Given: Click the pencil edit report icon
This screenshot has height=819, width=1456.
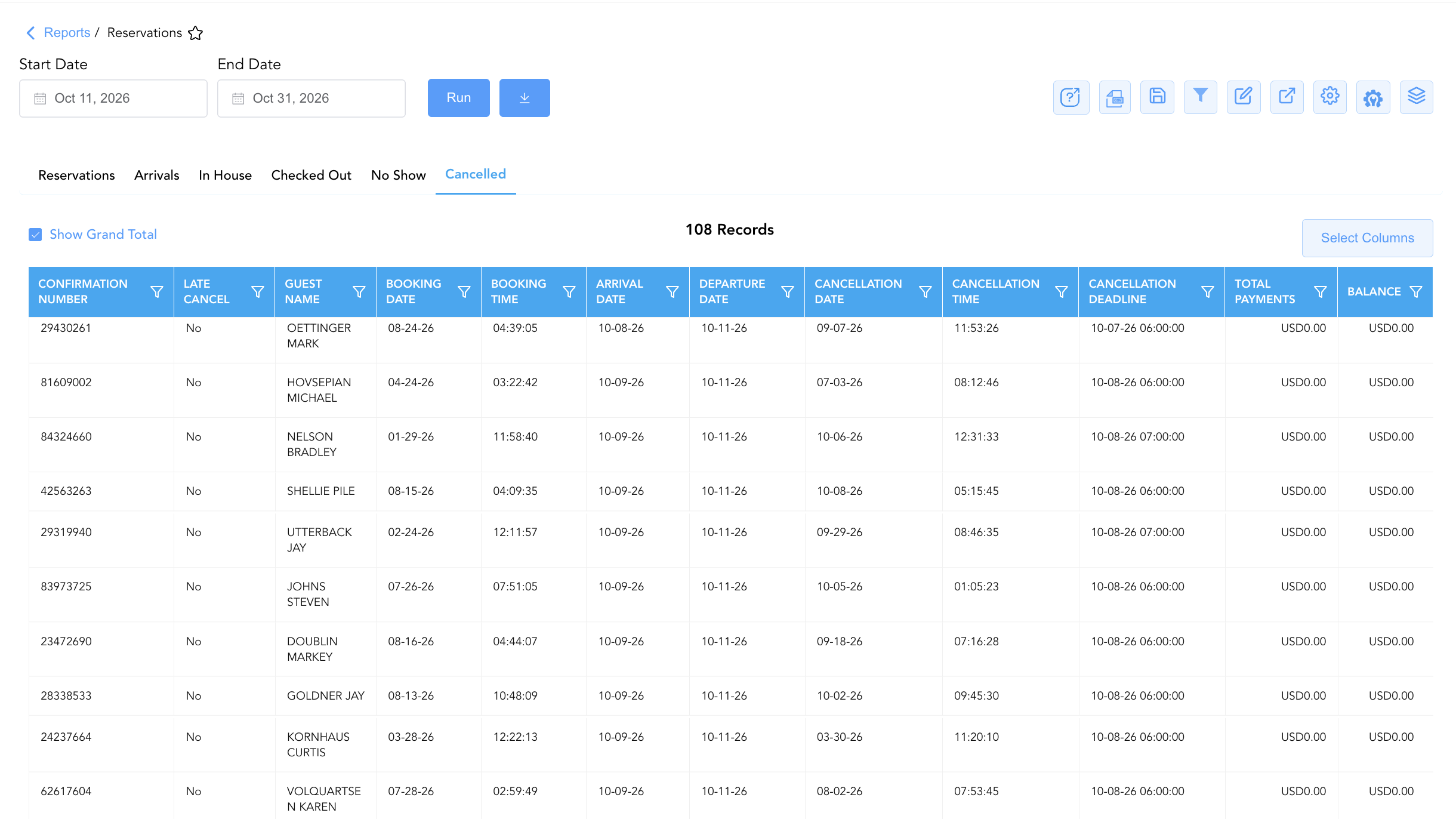Looking at the screenshot, I should click(x=1244, y=97).
